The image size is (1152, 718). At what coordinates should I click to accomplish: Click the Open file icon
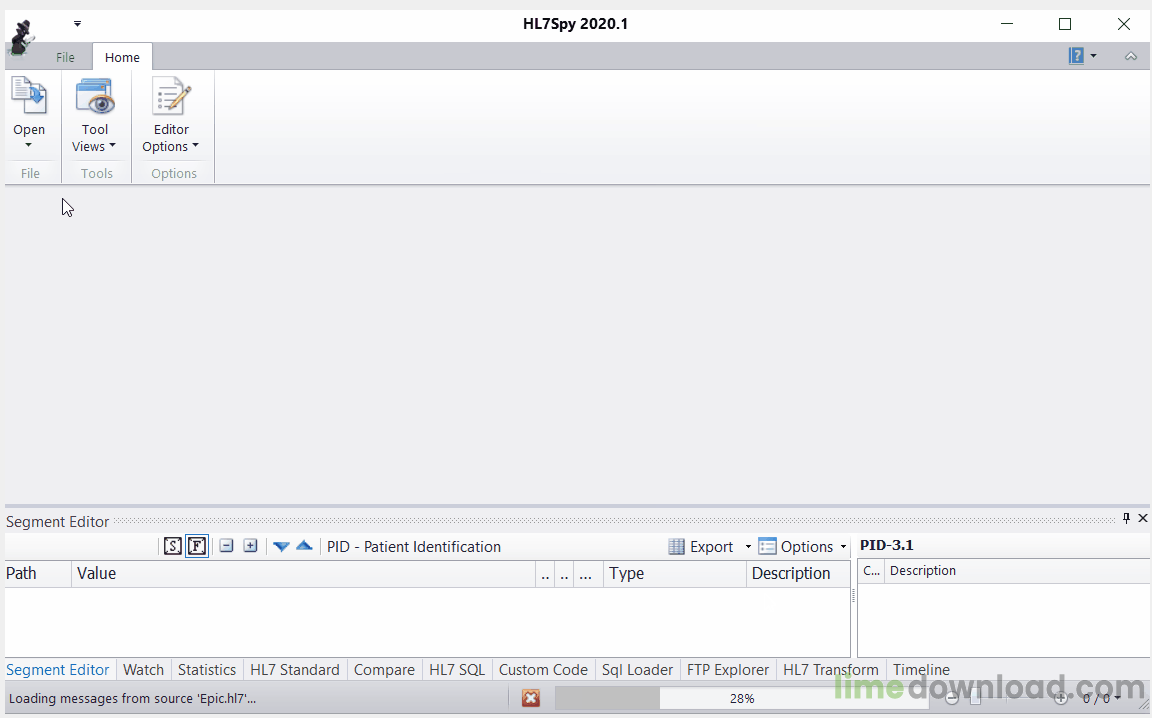click(29, 96)
